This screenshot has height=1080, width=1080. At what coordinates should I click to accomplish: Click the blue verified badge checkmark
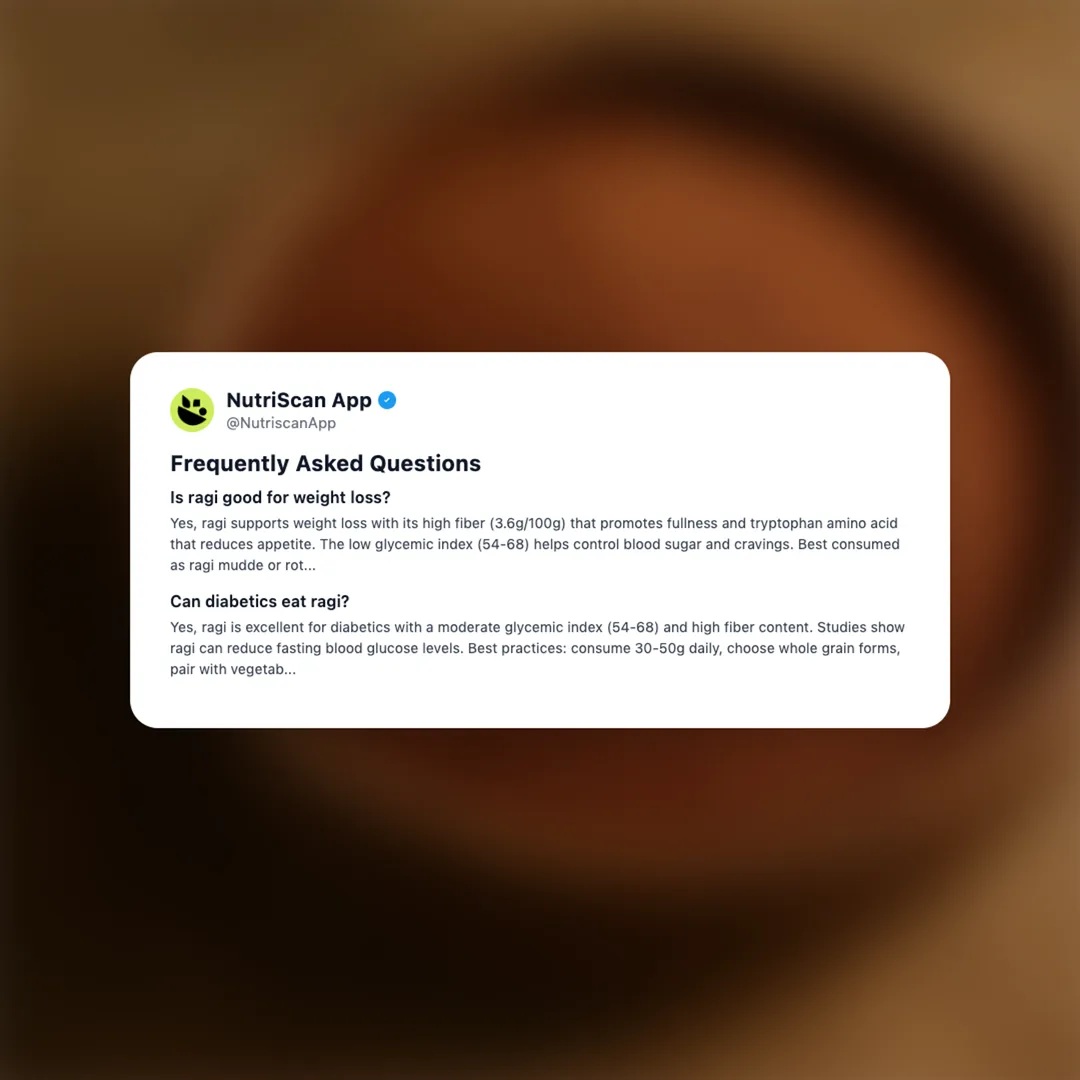(387, 400)
